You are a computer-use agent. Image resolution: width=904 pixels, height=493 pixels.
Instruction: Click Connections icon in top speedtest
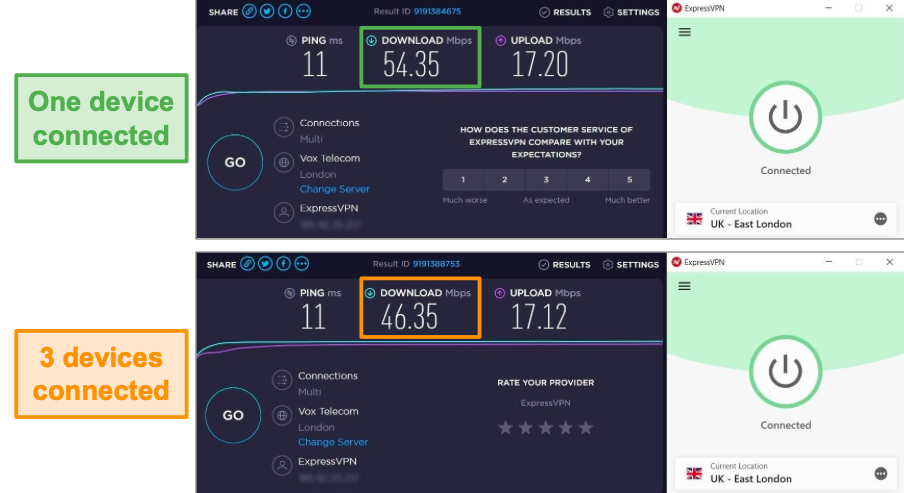click(x=284, y=127)
